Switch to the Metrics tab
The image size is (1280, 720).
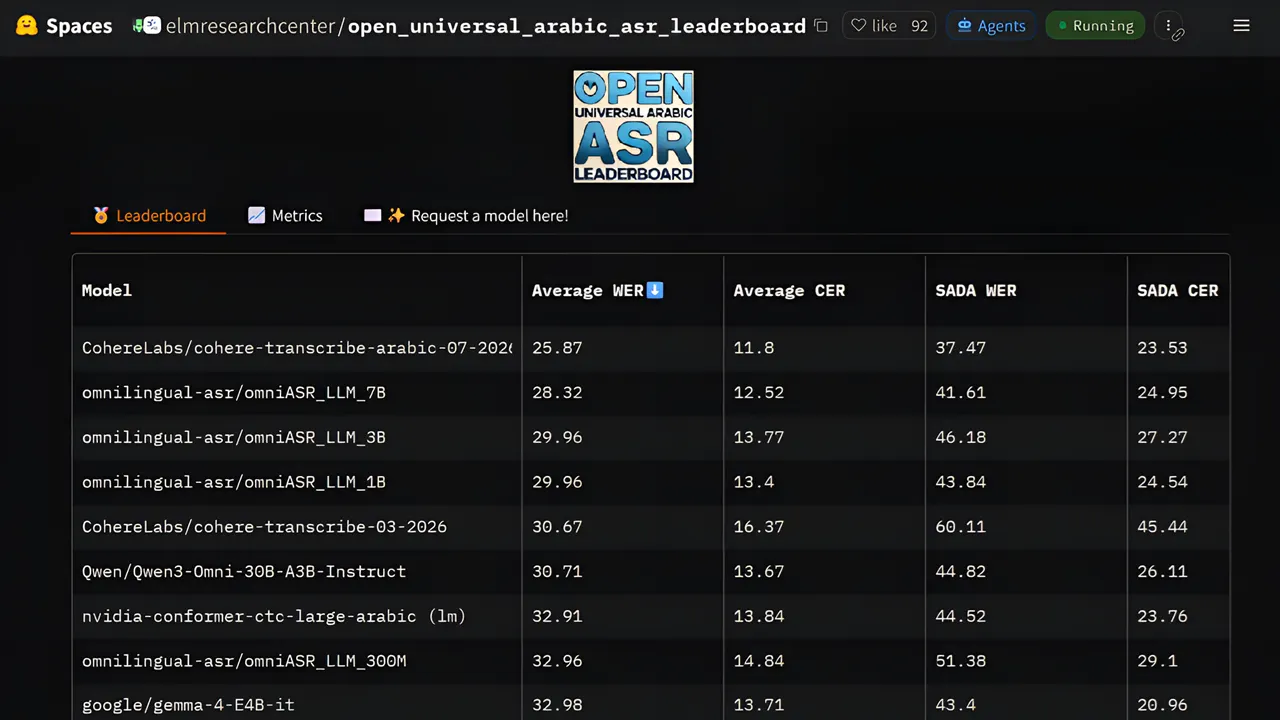tap(285, 215)
